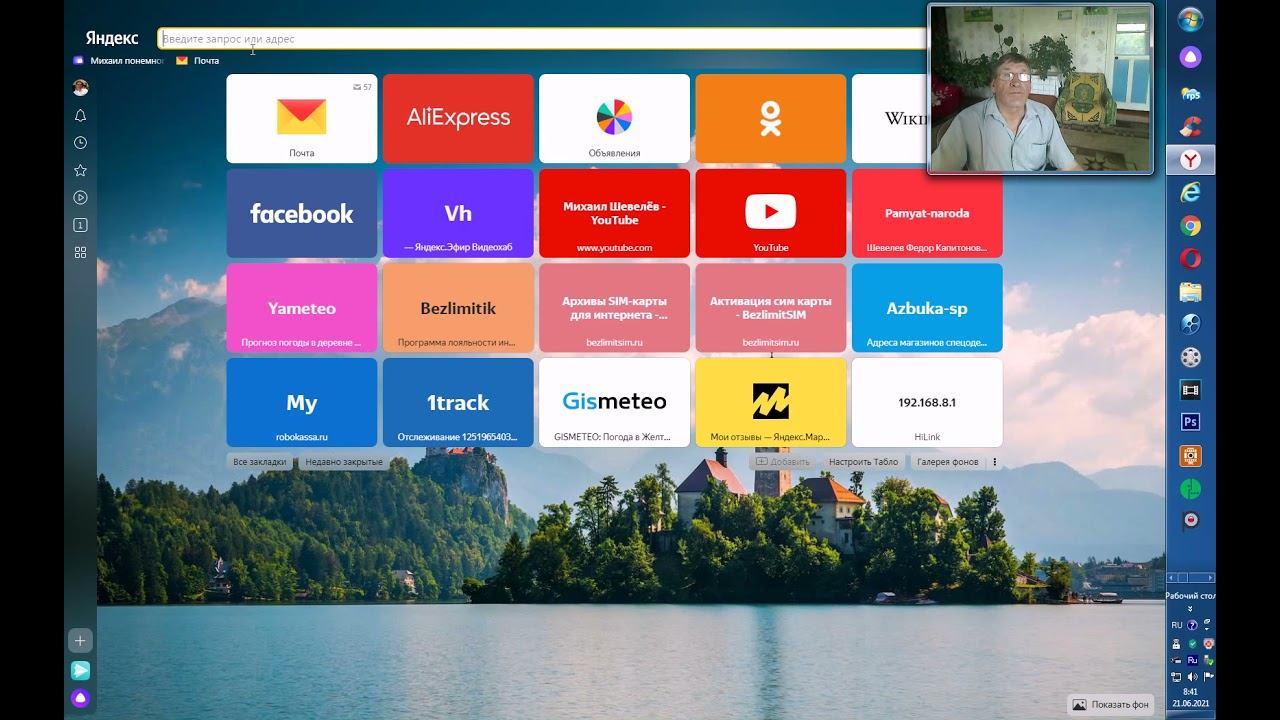
Task: Show open tabs counter icon
Action: (x=81, y=225)
